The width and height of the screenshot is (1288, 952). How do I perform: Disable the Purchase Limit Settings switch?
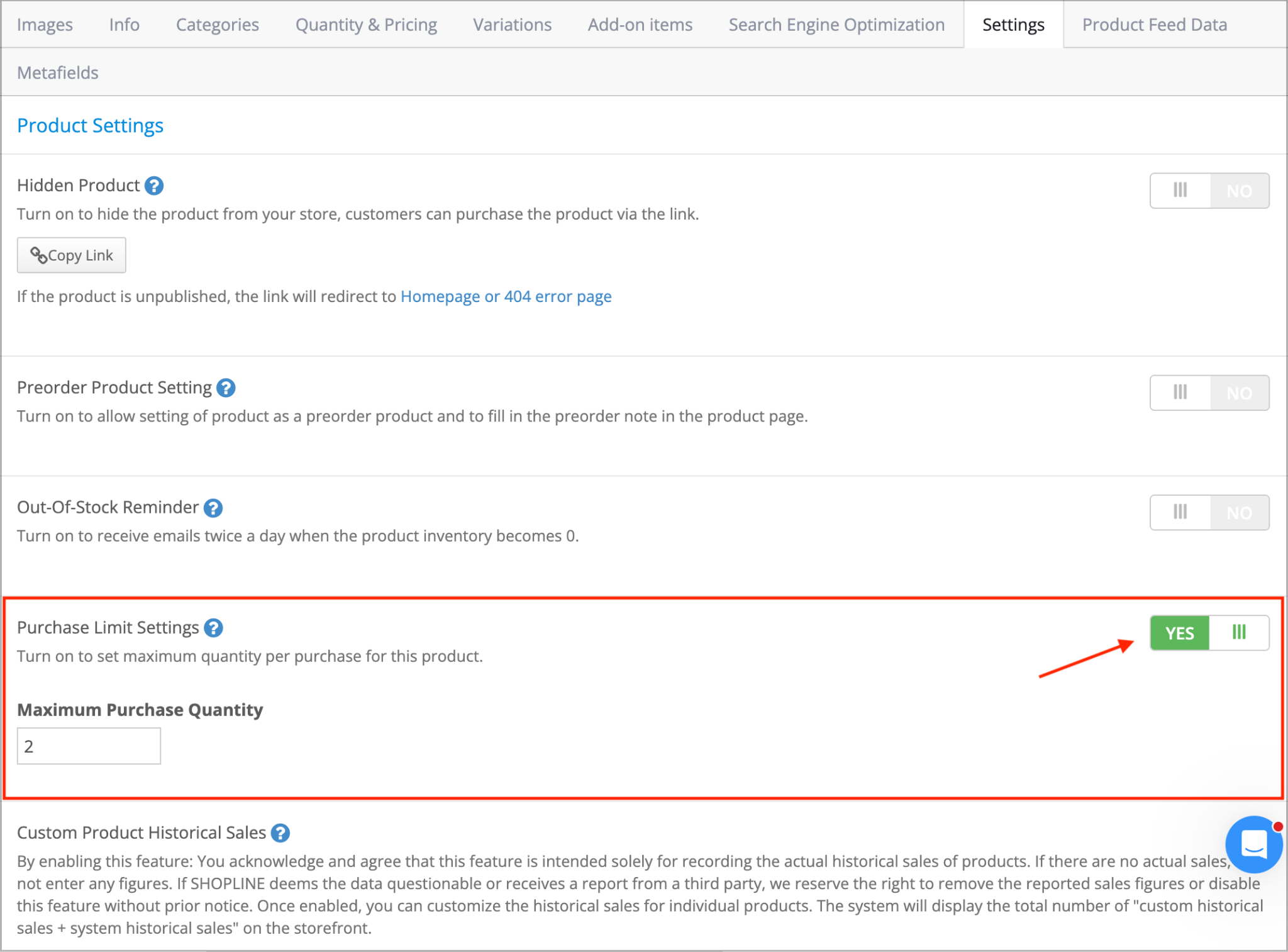click(x=1209, y=632)
